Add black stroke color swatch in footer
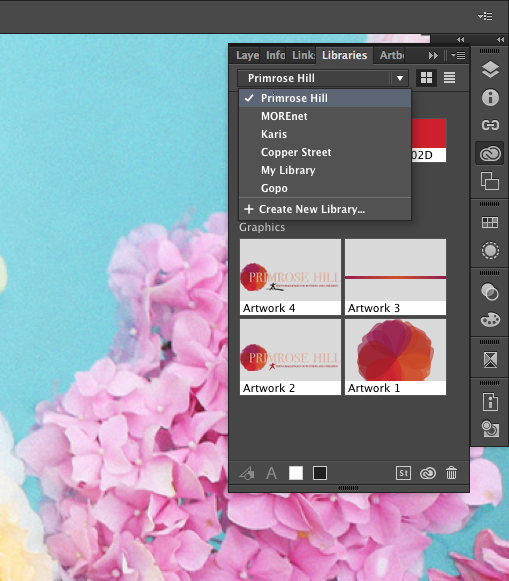This screenshot has width=509, height=581. click(320, 473)
